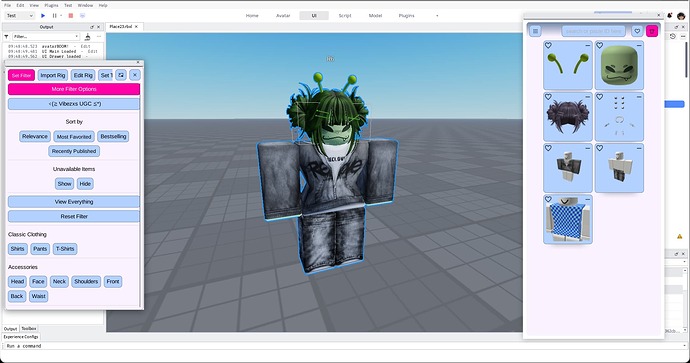Open the Output panel more options
The height and width of the screenshot is (363, 690).
pos(99,37)
